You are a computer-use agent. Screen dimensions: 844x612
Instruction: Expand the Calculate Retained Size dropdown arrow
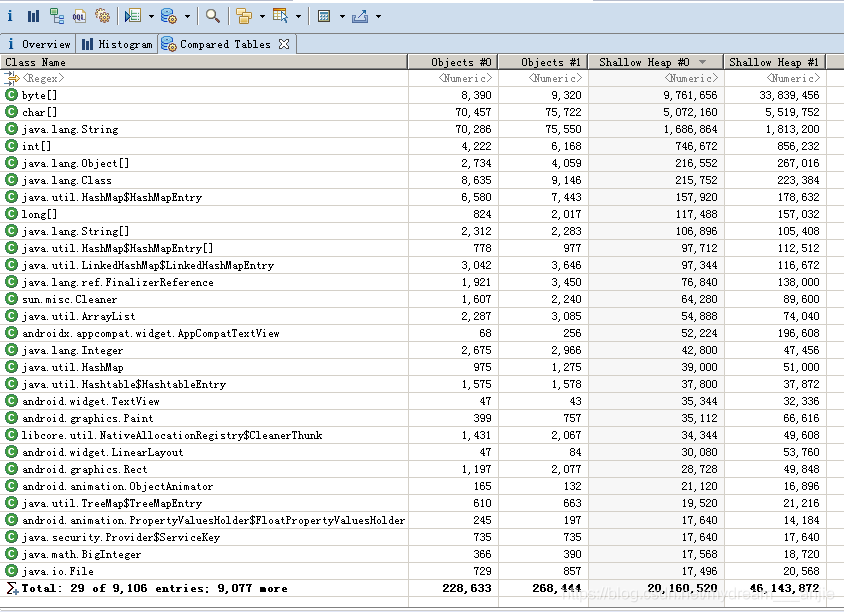(342, 17)
